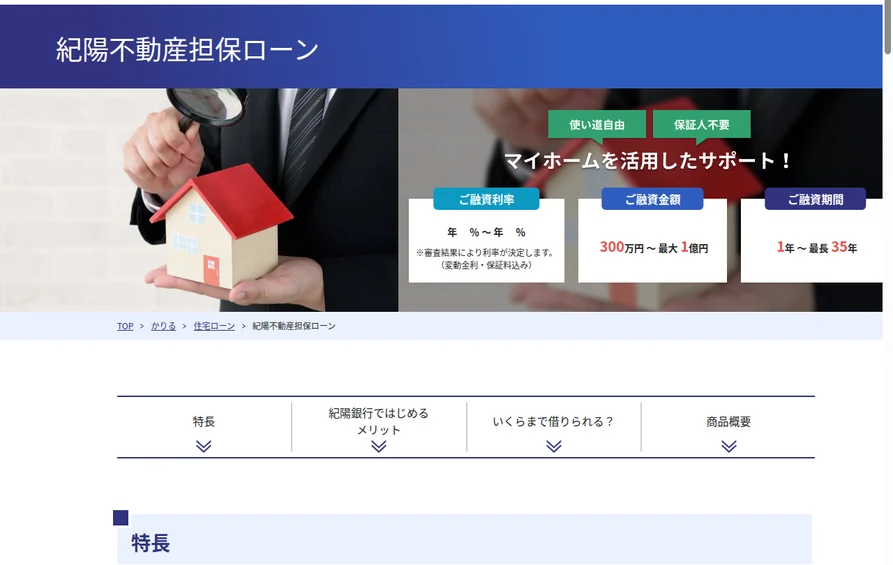Click the ご融資金額 label
The width and height of the screenshot is (893, 565).
coord(653,199)
